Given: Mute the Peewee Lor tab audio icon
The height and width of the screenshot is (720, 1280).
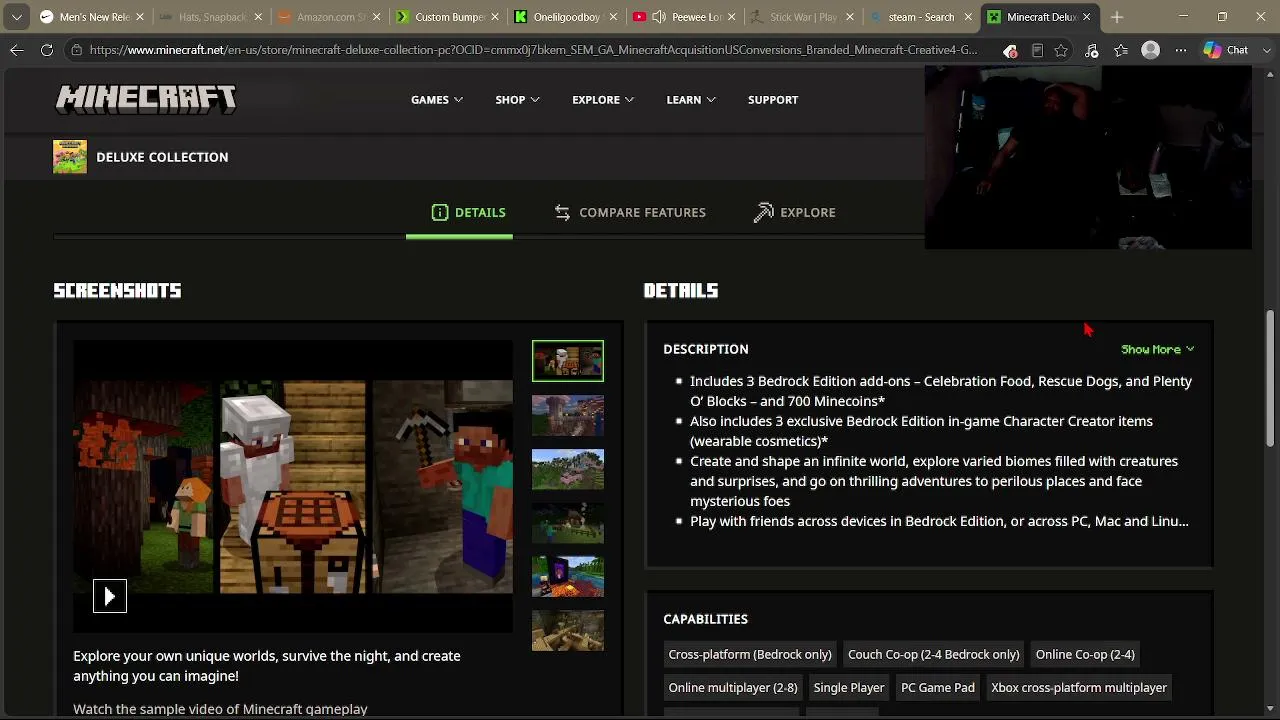Looking at the screenshot, I should tap(659, 17).
